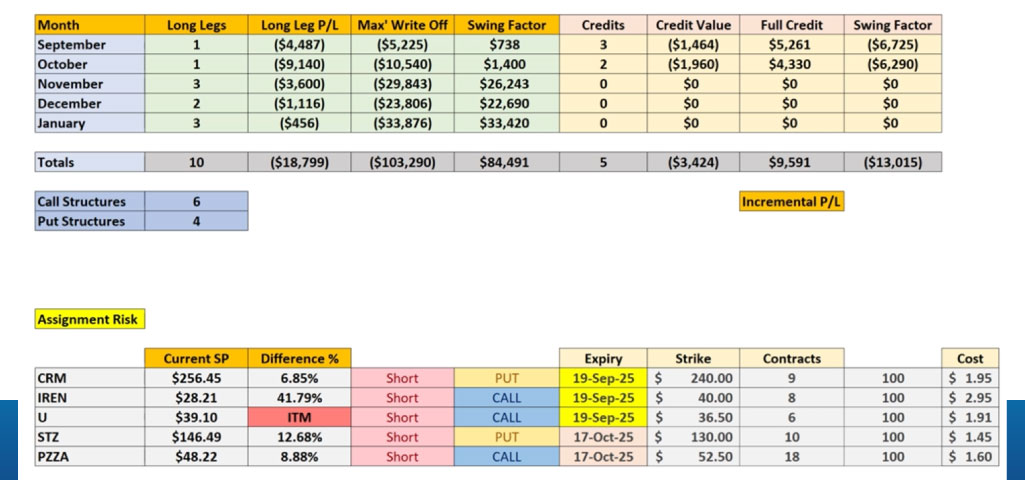Click the Incremental P/L highlighted label
The image size is (1025, 480).
pyautogui.click(x=792, y=202)
